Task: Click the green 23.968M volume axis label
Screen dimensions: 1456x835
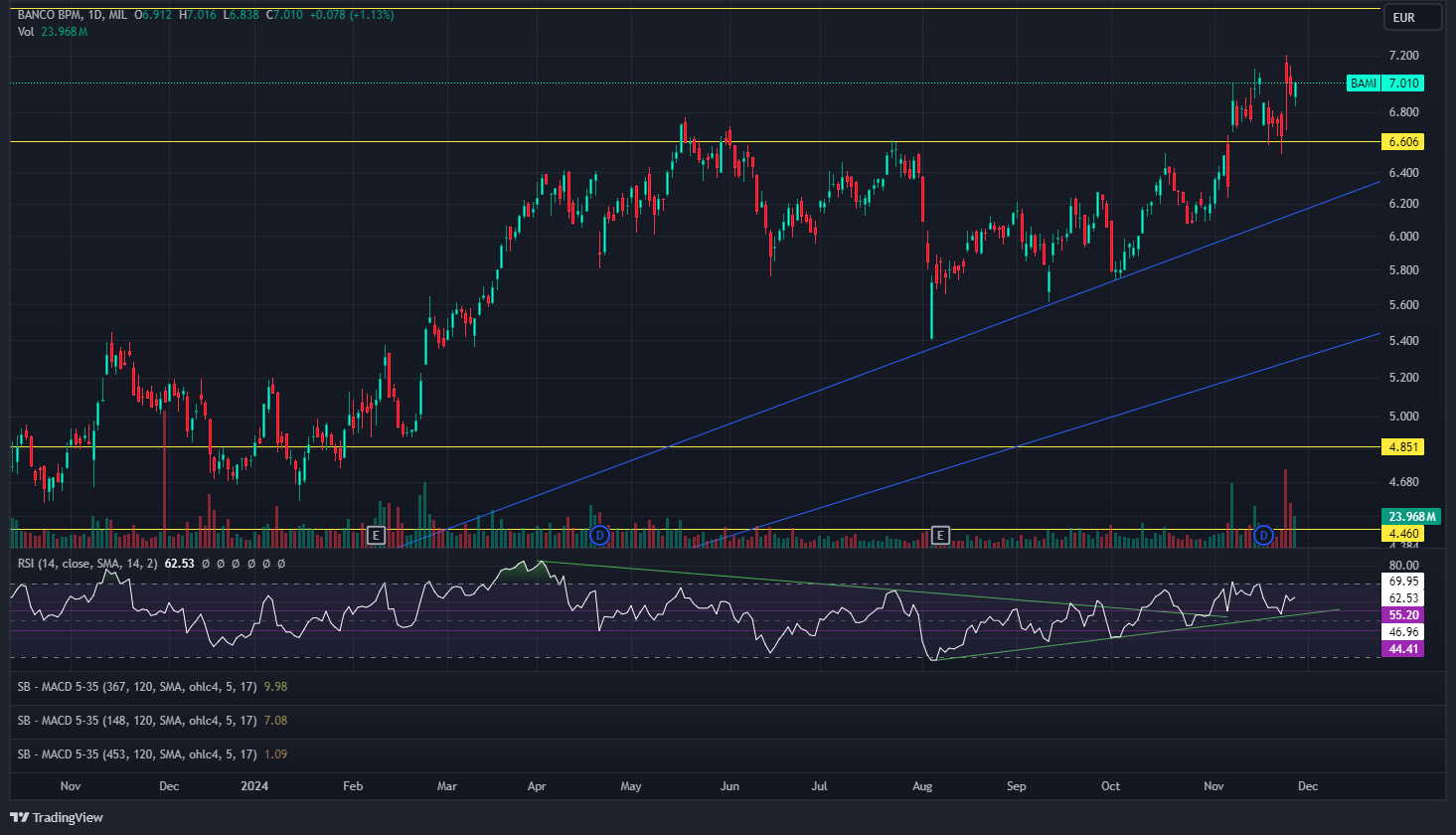Action: pos(1411,517)
